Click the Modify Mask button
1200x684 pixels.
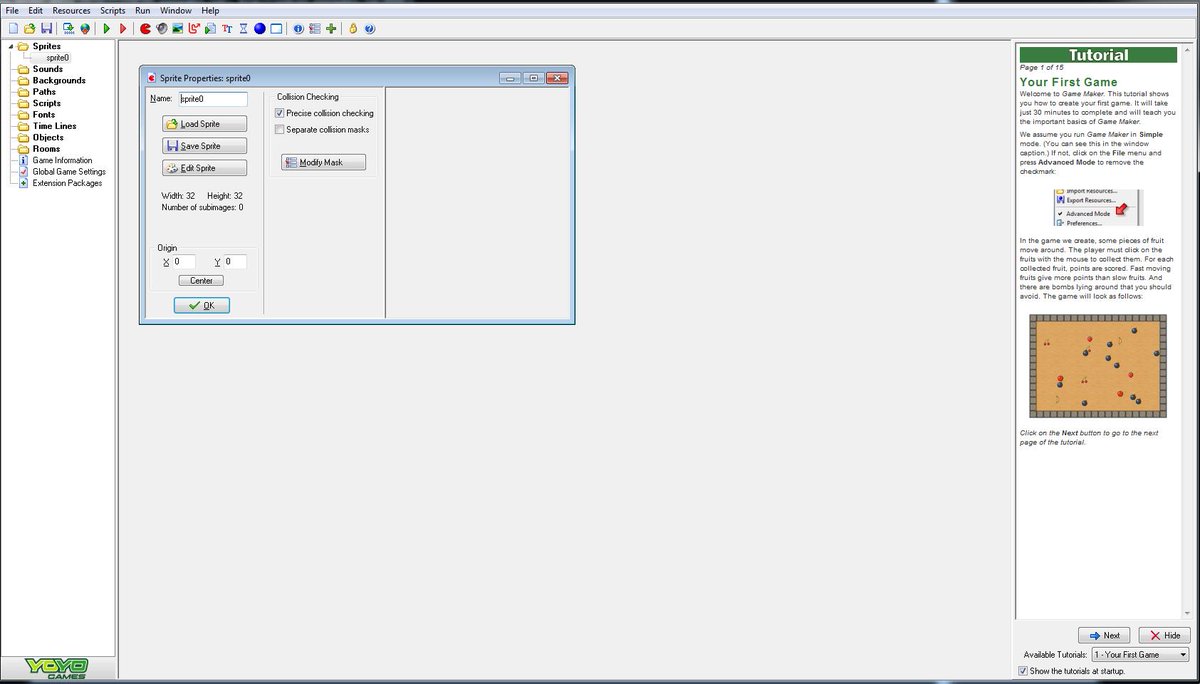point(324,162)
